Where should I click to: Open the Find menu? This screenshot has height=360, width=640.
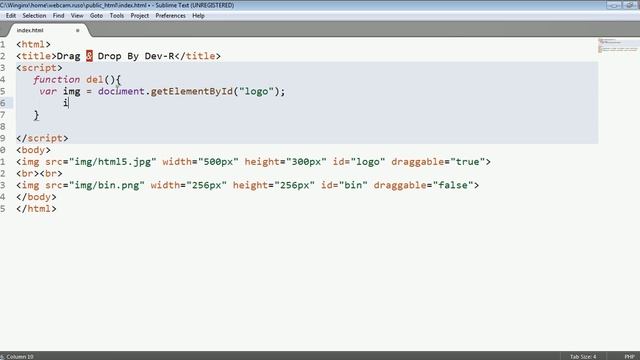tap(58, 16)
